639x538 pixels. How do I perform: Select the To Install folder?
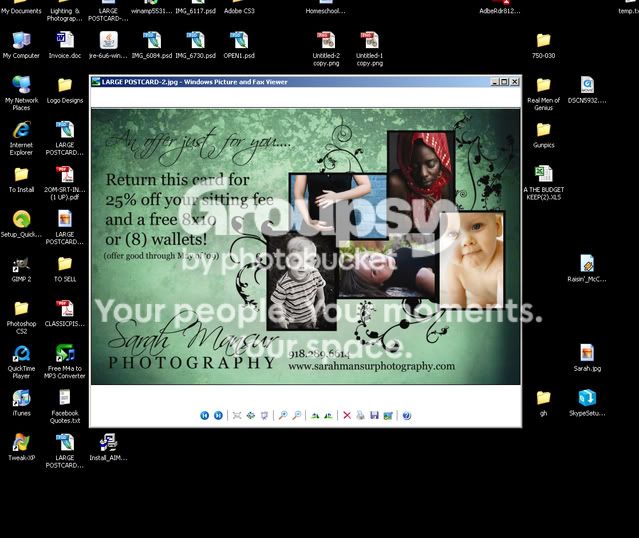[x=21, y=179]
